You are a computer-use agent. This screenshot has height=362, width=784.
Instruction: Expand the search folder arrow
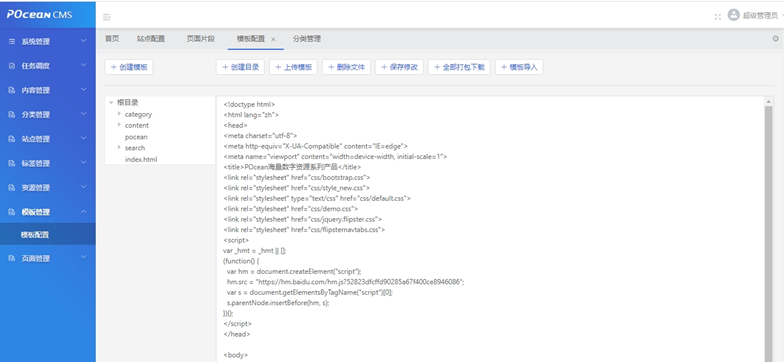119,147
